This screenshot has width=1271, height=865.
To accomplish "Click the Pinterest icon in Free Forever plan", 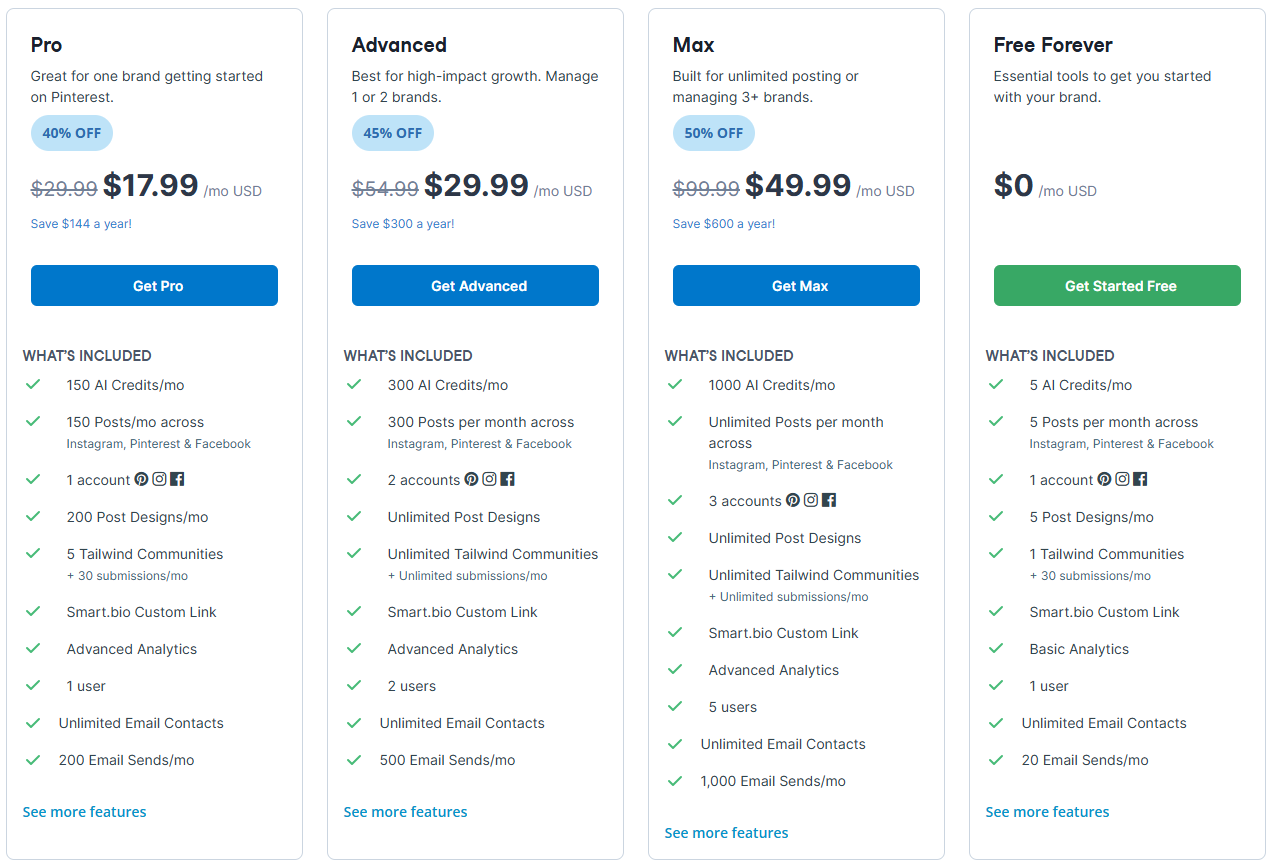I will click(1105, 479).
